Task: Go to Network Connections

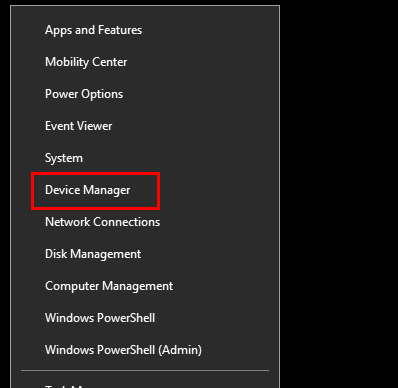Action: pos(103,222)
